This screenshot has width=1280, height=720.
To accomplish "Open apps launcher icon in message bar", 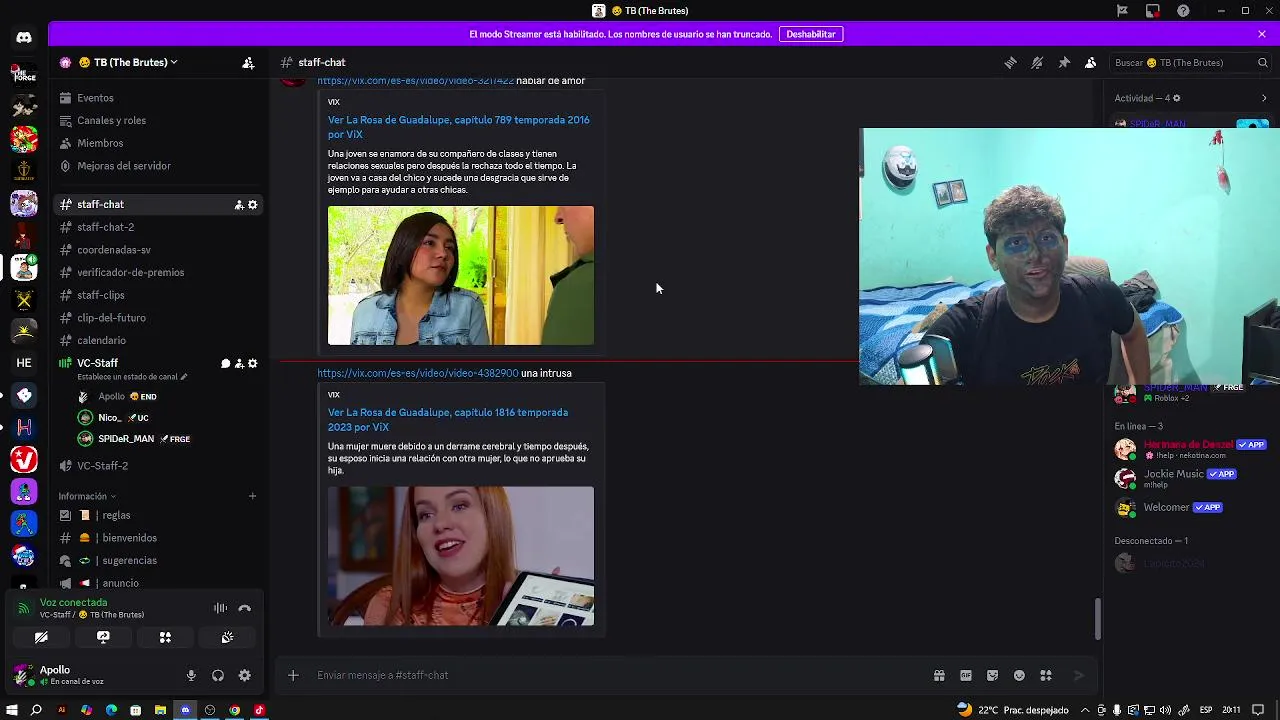I will click(x=1046, y=676).
